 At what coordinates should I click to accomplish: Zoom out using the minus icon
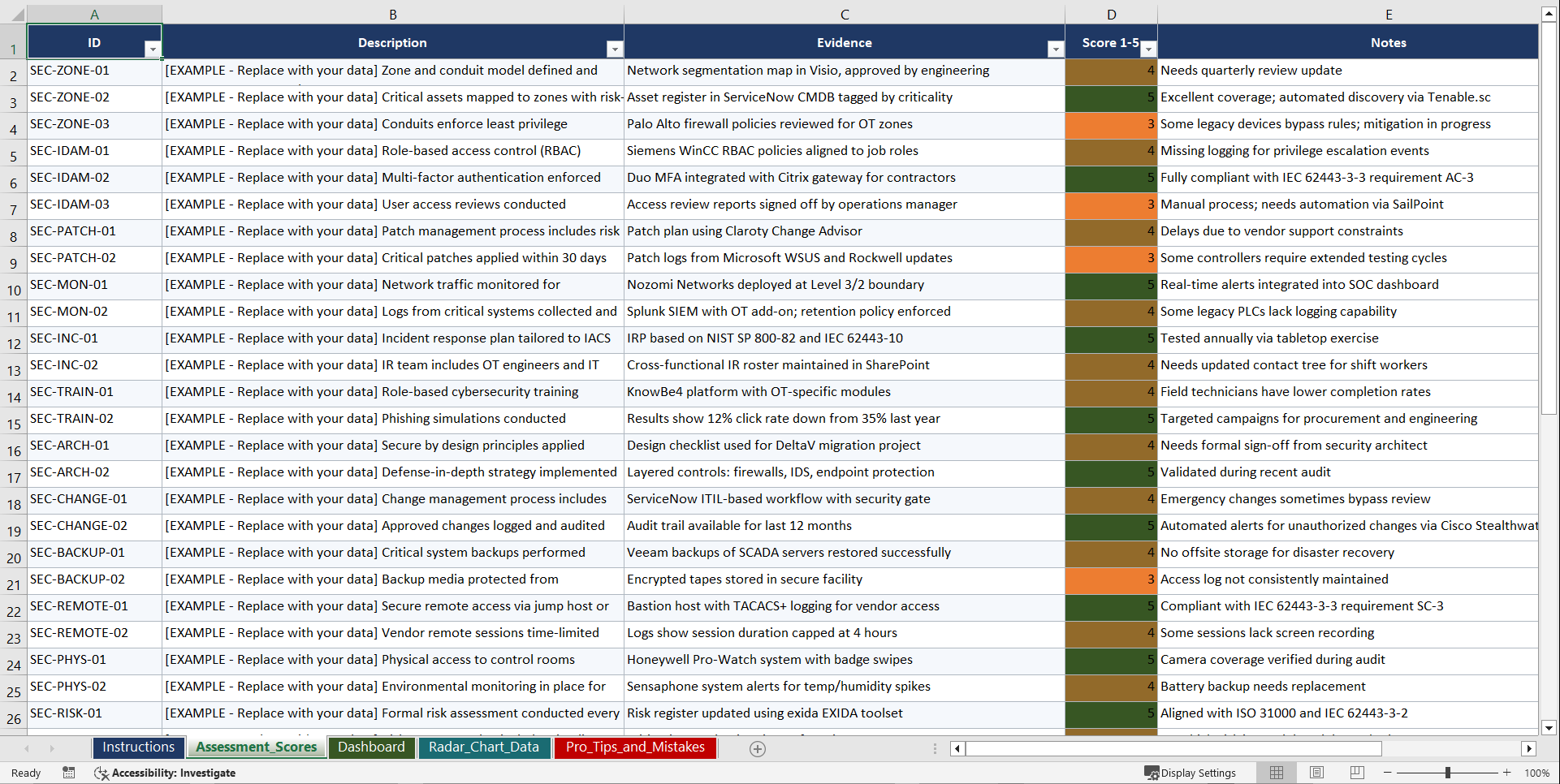[x=1387, y=773]
